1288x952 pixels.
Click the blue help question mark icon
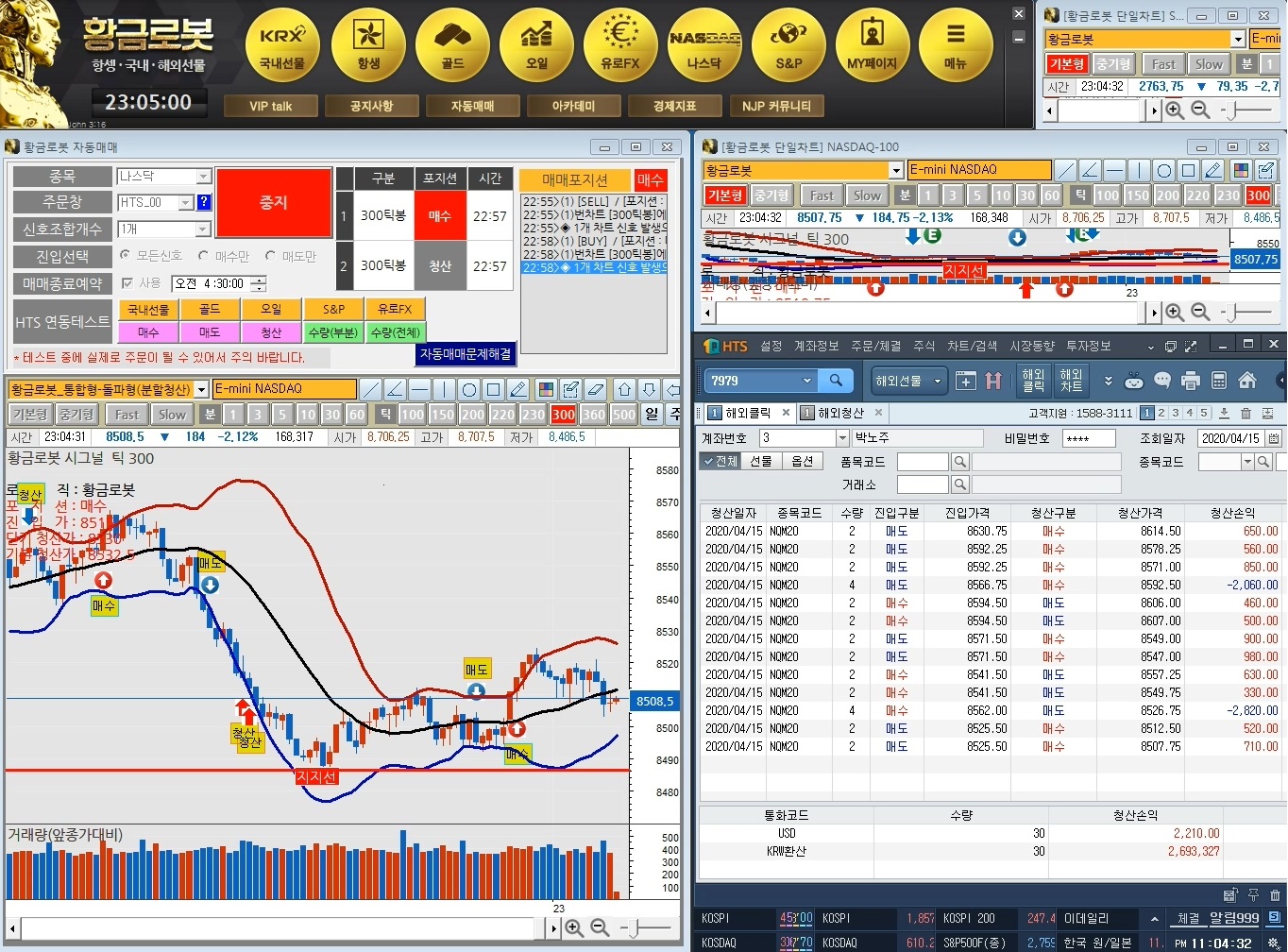tap(204, 202)
